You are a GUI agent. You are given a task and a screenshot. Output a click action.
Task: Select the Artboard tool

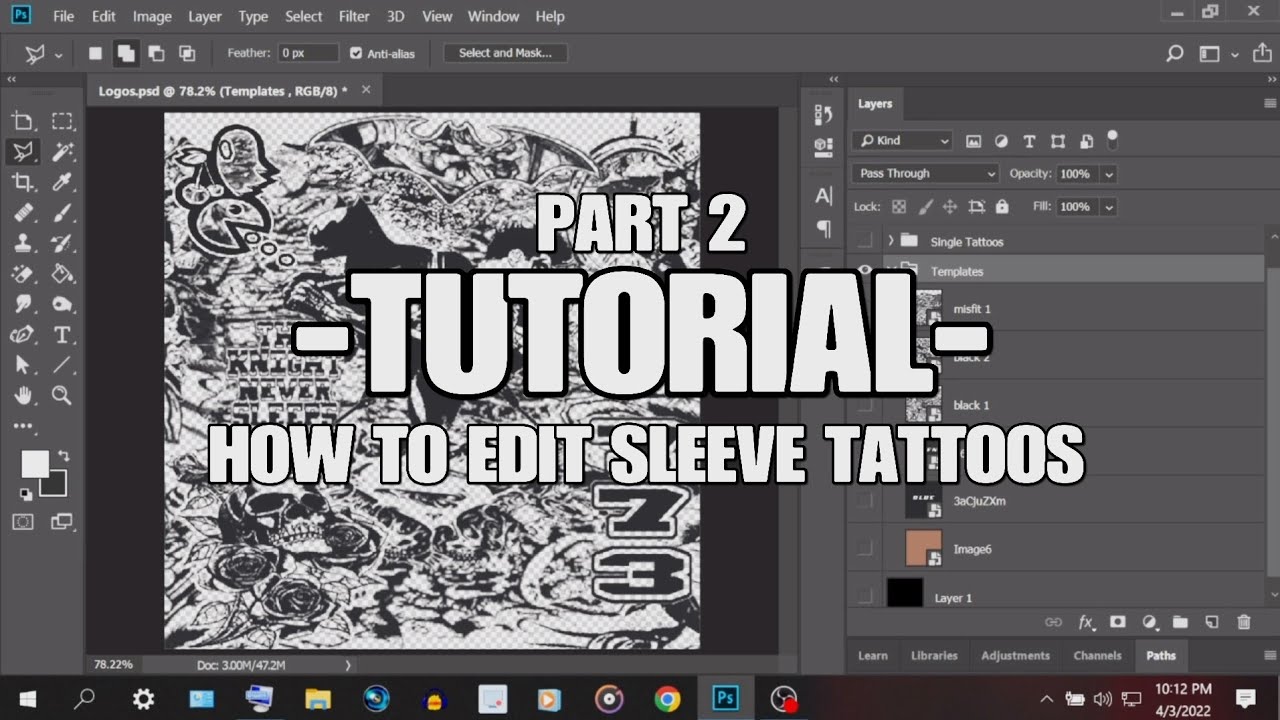click(22, 121)
